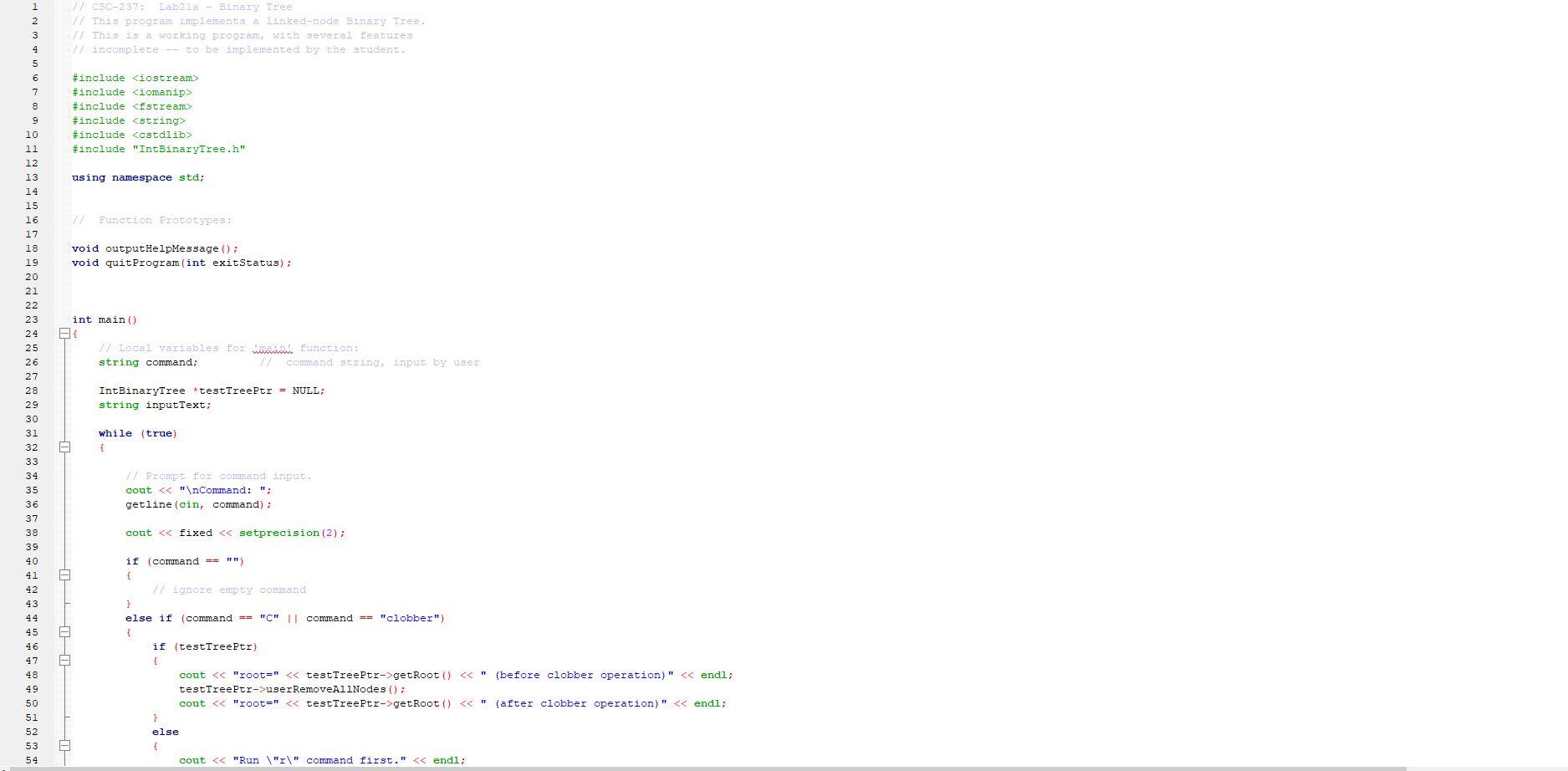Place cursor in the string command declaration
Screen dimensions: 1568x771
pyautogui.click(x=149, y=362)
